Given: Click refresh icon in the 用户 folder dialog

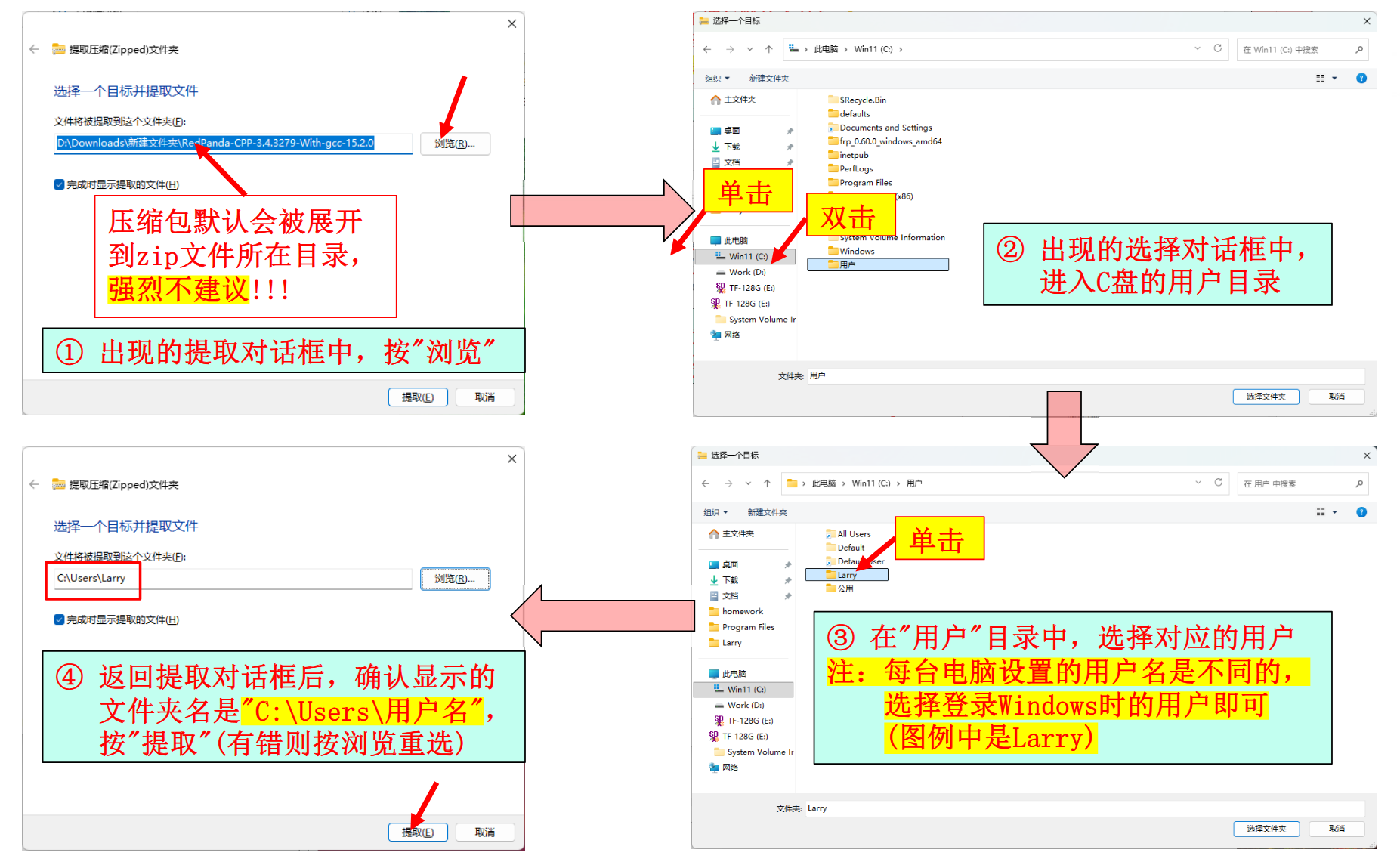Looking at the screenshot, I should [1218, 483].
